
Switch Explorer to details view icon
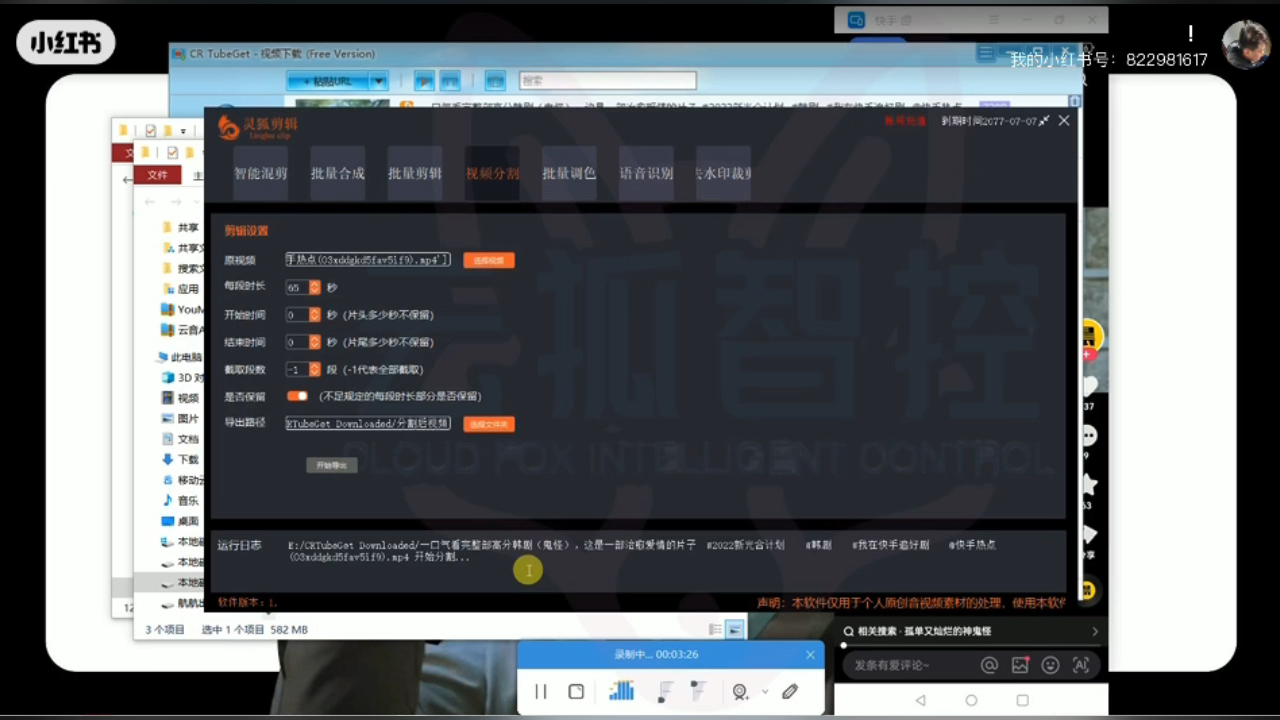click(715, 629)
